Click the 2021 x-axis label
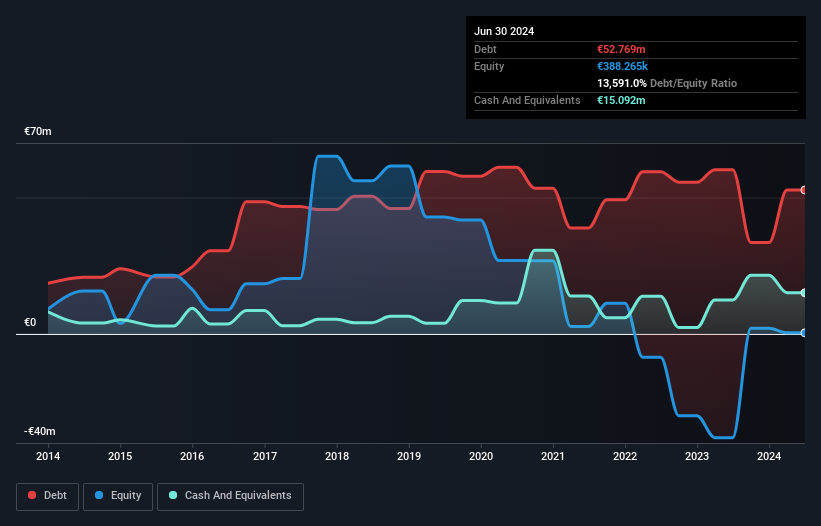 [553, 456]
